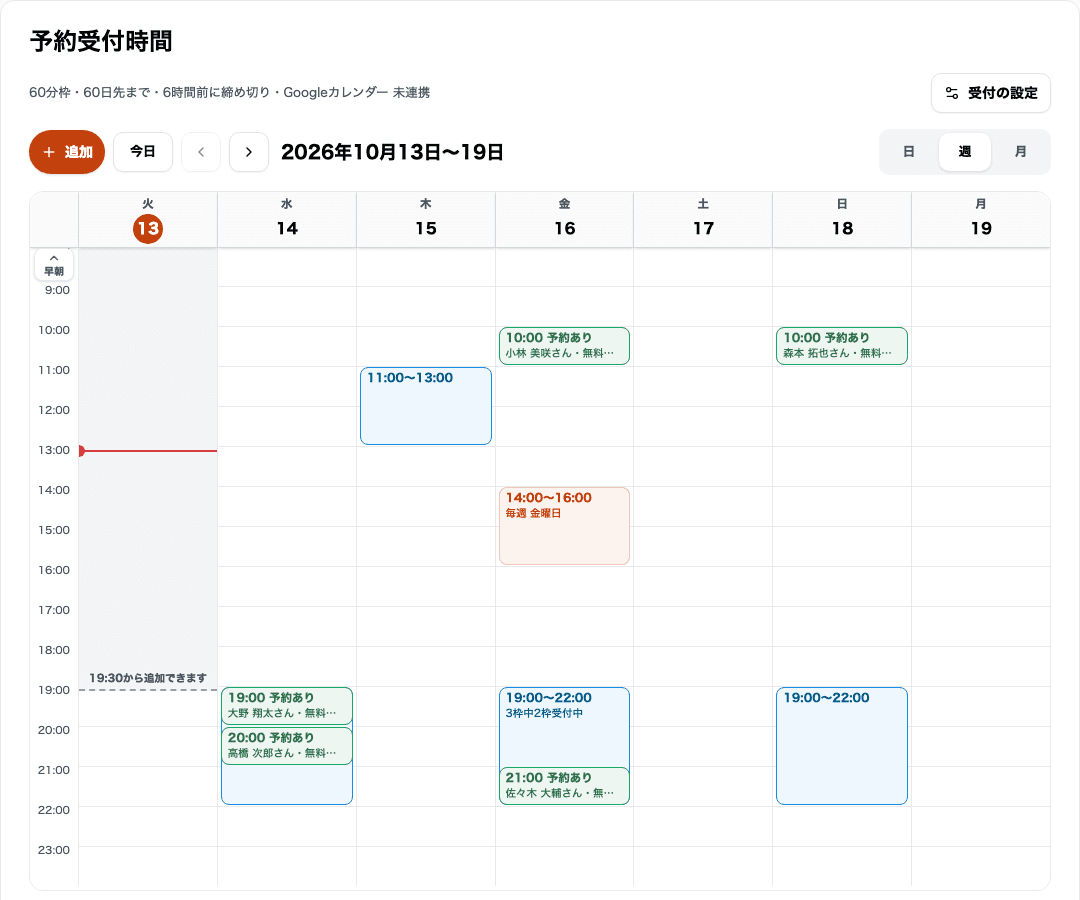1080x900 pixels.
Task: Select Wednesday 14 date header
Action: coord(287,220)
